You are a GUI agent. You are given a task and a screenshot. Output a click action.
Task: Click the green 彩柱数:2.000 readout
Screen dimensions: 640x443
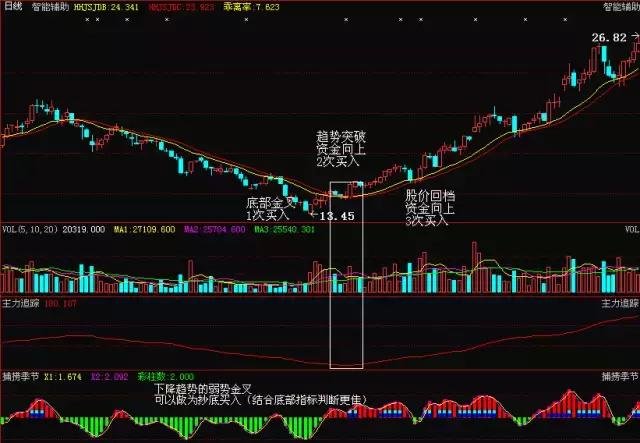click(166, 376)
